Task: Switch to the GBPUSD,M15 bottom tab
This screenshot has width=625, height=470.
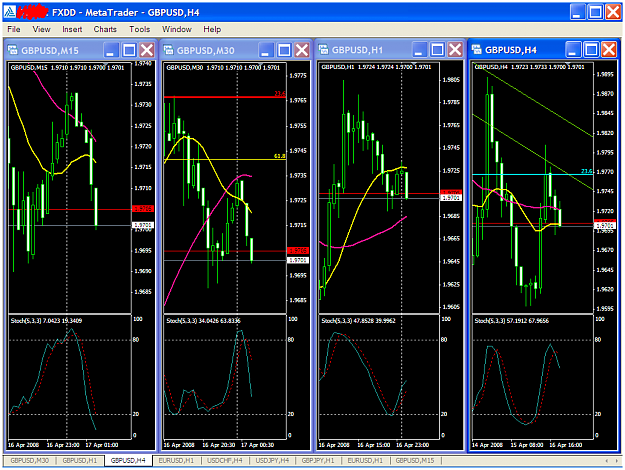Action: coord(415,460)
